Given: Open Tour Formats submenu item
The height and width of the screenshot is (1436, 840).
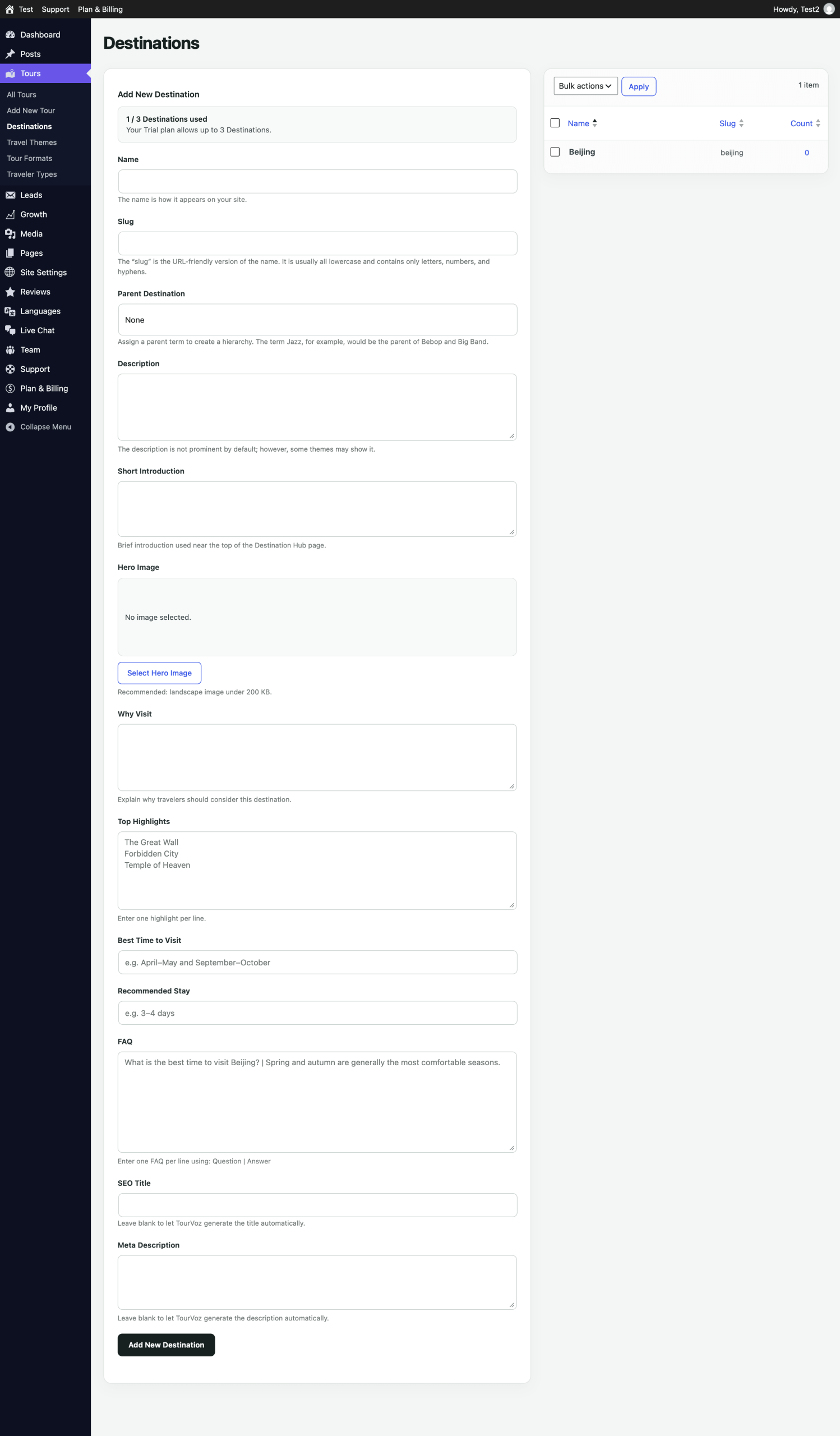Looking at the screenshot, I should tap(30, 158).
